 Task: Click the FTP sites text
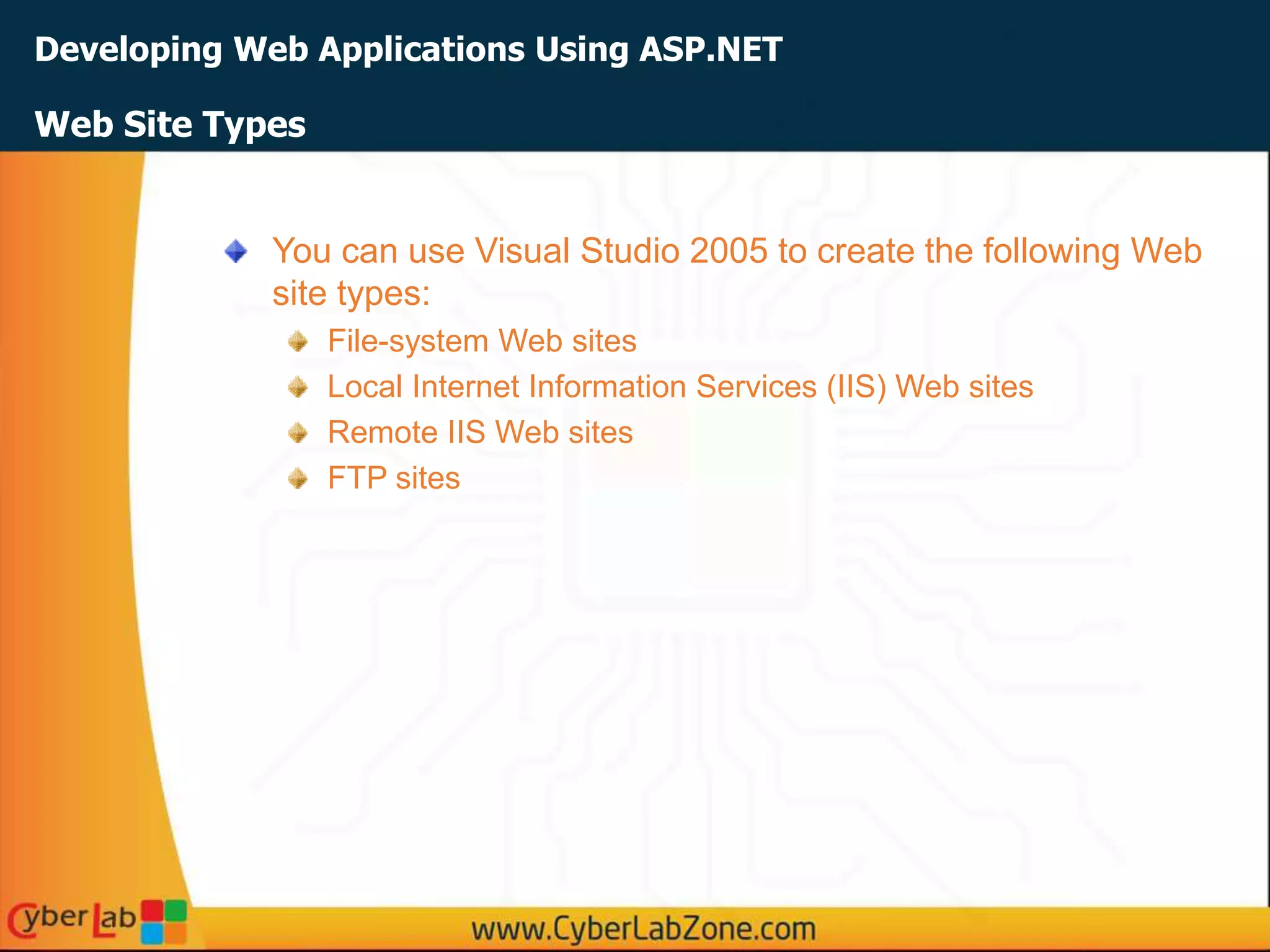tap(394, 478)
